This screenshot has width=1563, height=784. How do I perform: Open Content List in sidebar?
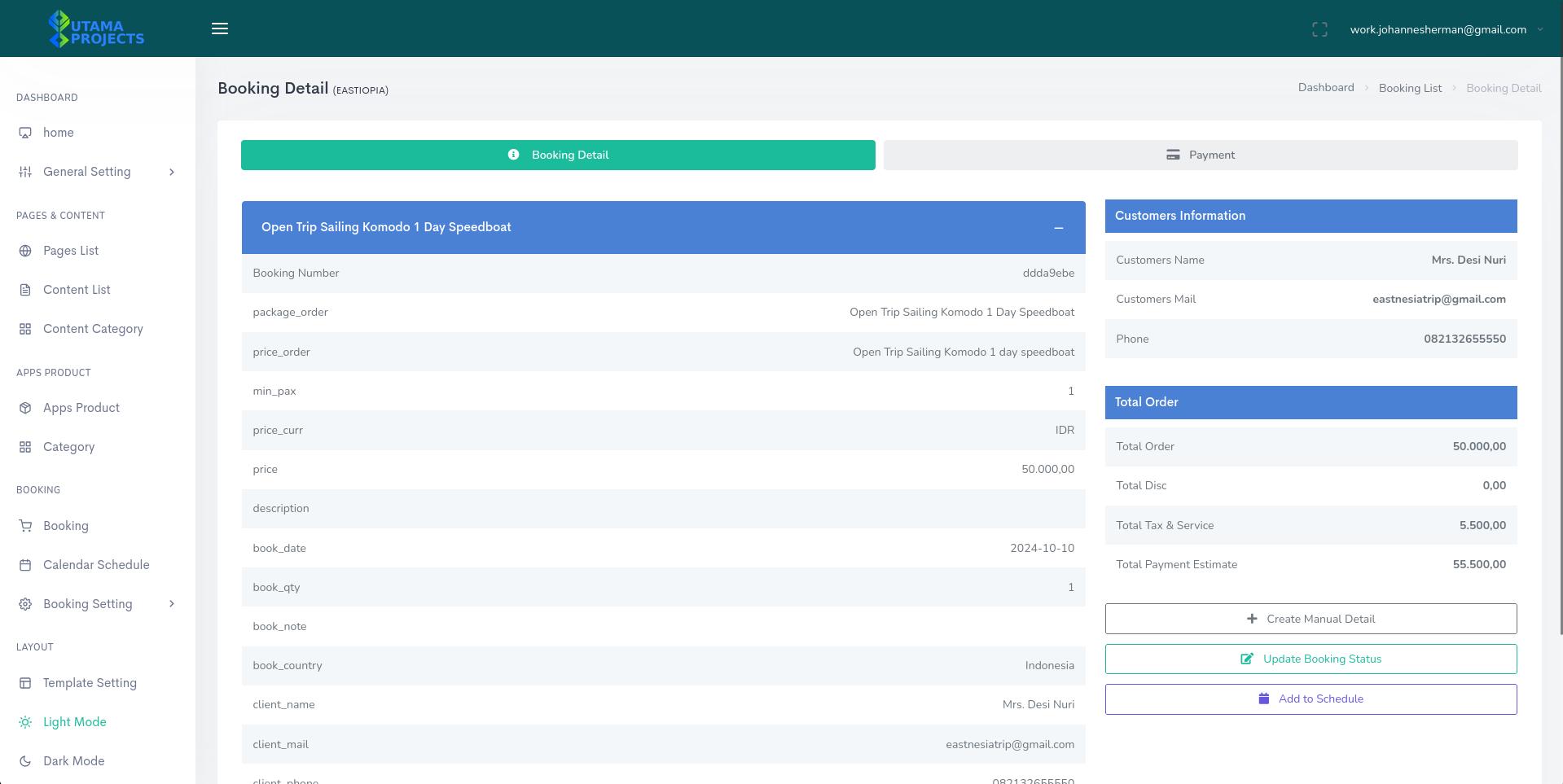[77, 290]
